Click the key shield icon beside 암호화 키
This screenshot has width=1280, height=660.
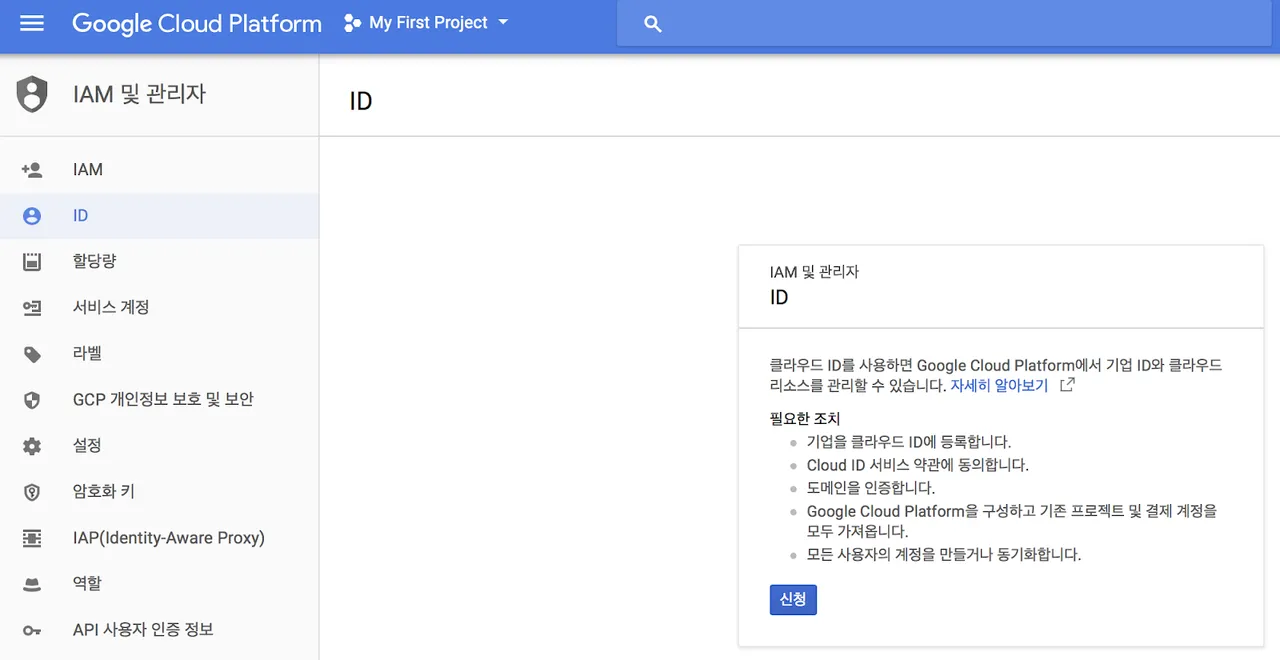click(x=32, y=492)
